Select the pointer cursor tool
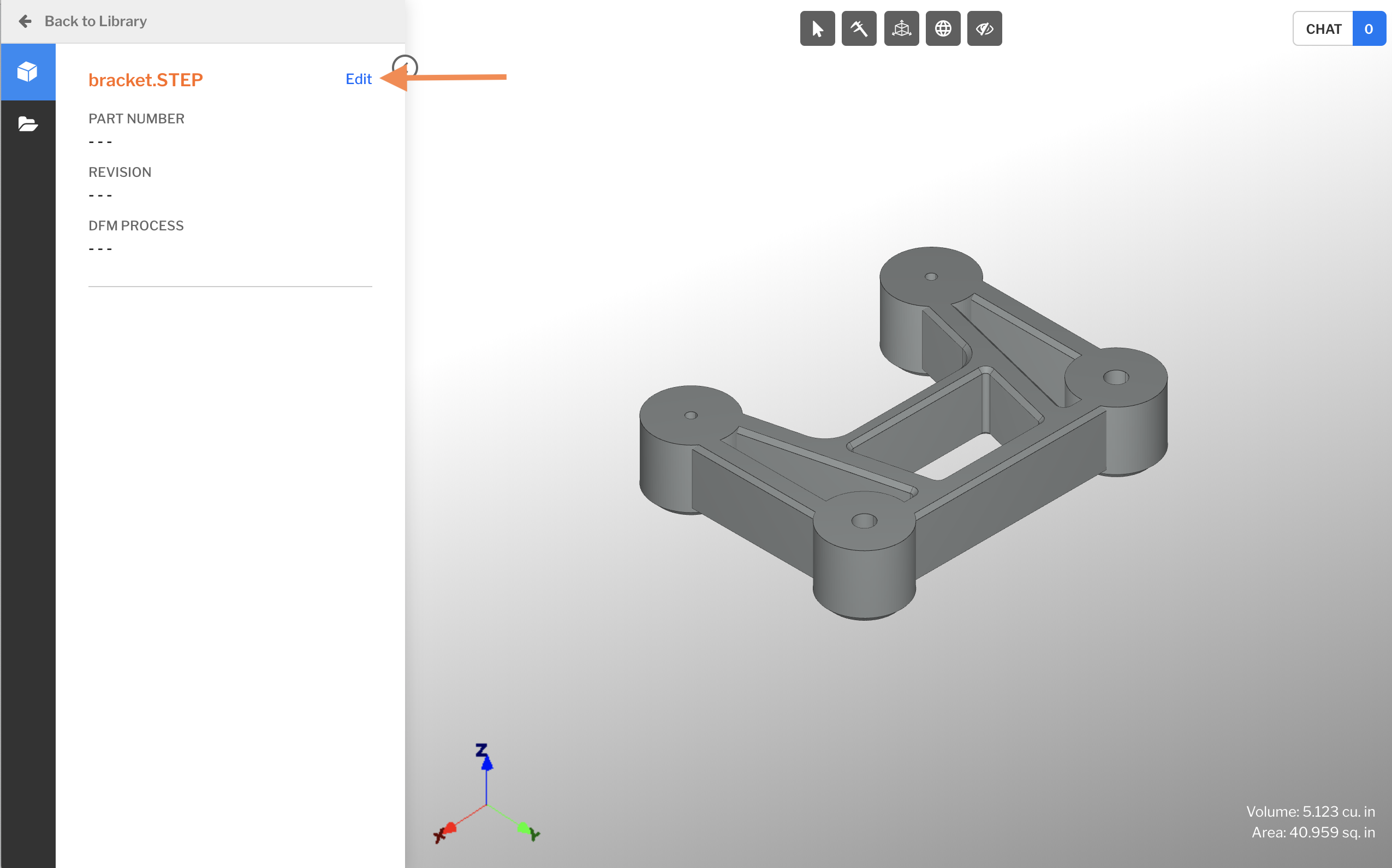 (x=817, y=28)
